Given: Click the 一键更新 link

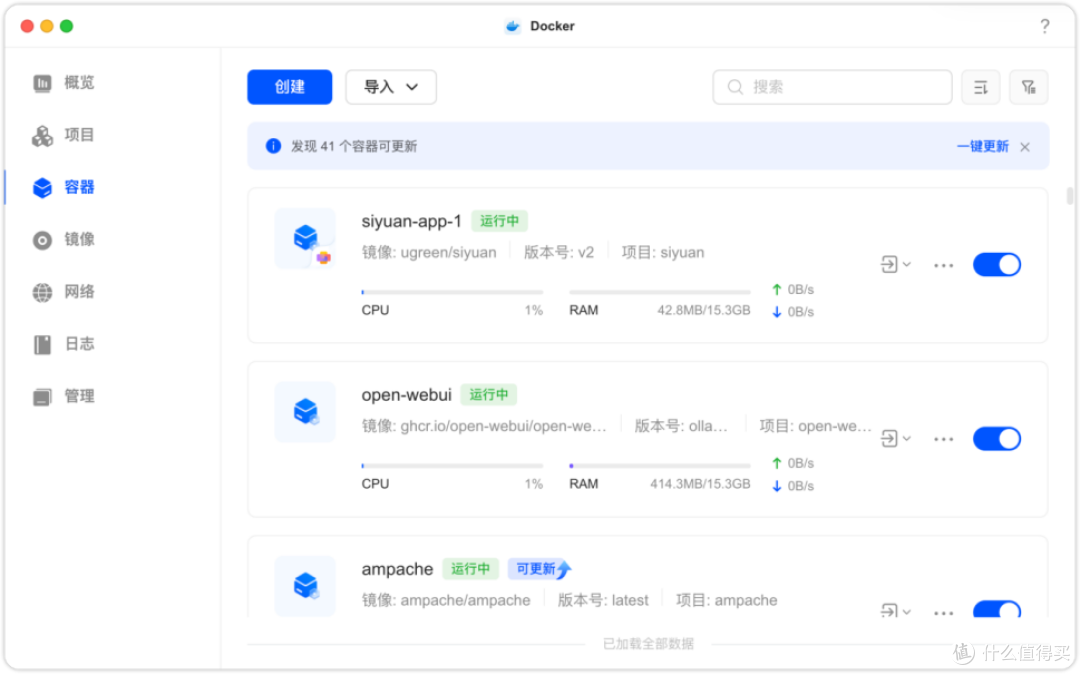Looking at the screenshot, I should (982, 146).
